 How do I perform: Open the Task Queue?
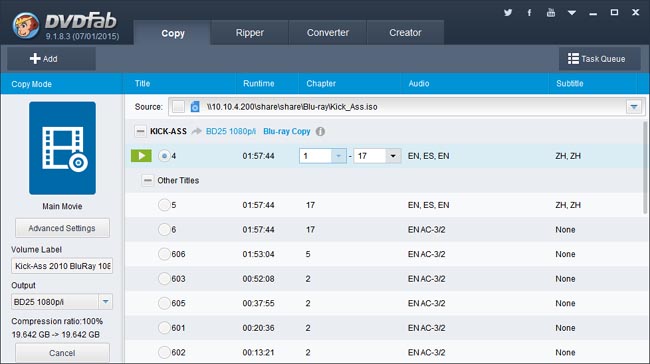597,59
